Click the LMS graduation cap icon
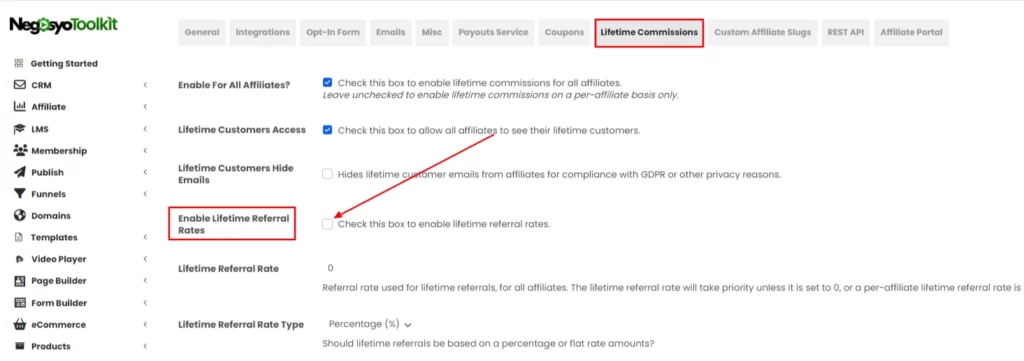The image size is (1024, 361). coord(19,129)
